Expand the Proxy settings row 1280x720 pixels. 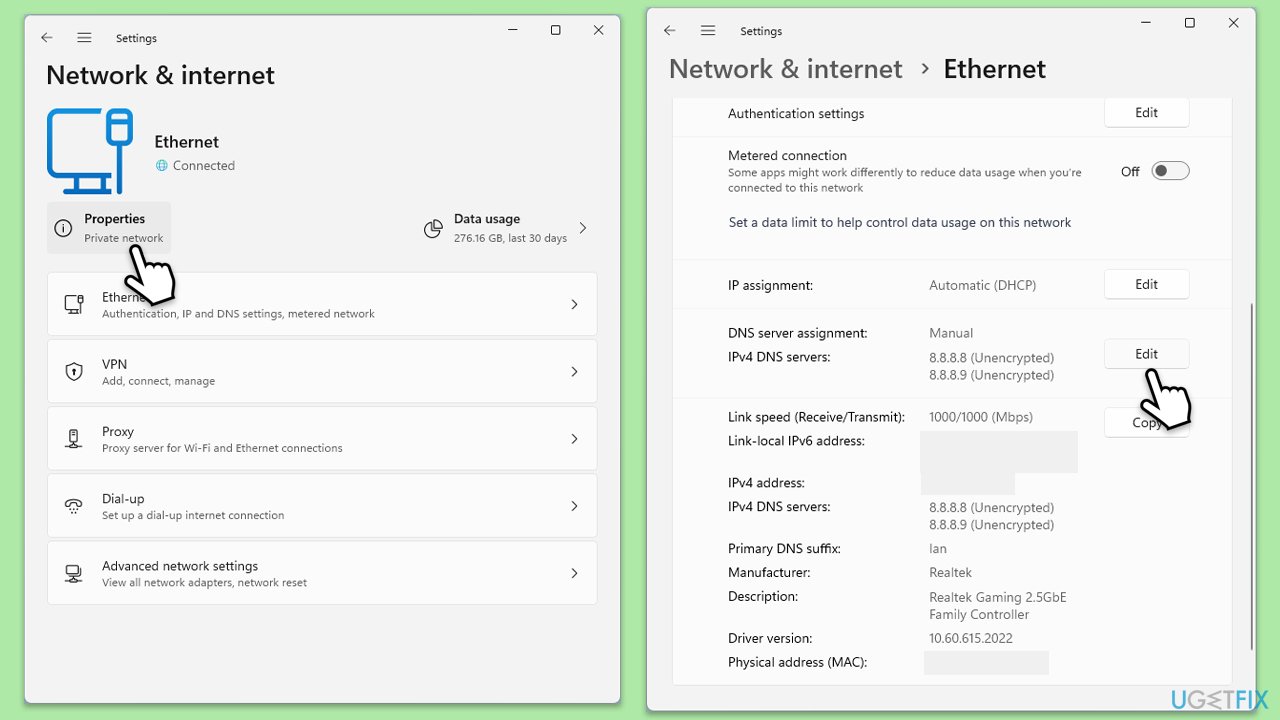pyautogui.click(x=574, y=438)
